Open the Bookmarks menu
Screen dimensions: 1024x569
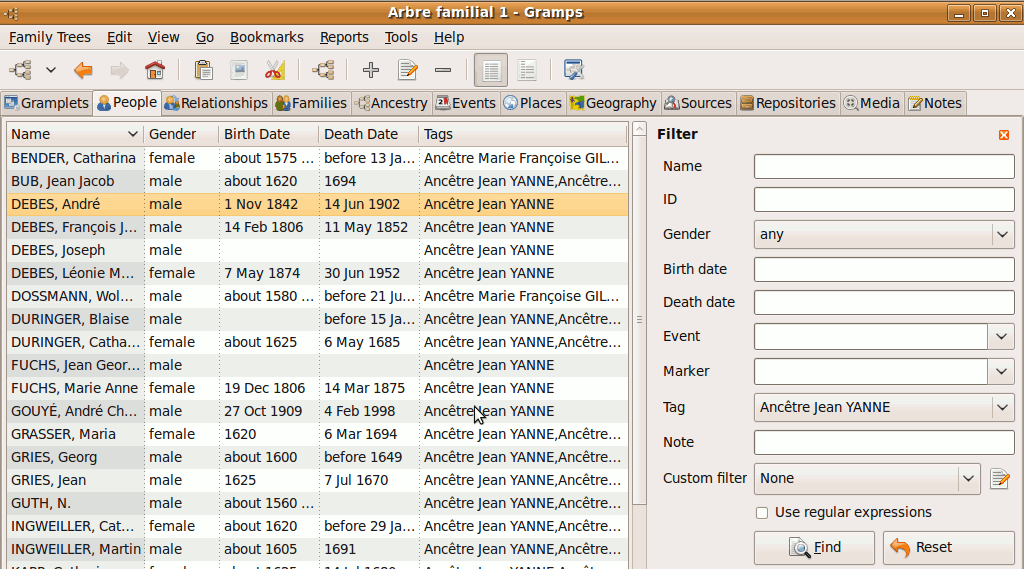click(x=266, y=37)
